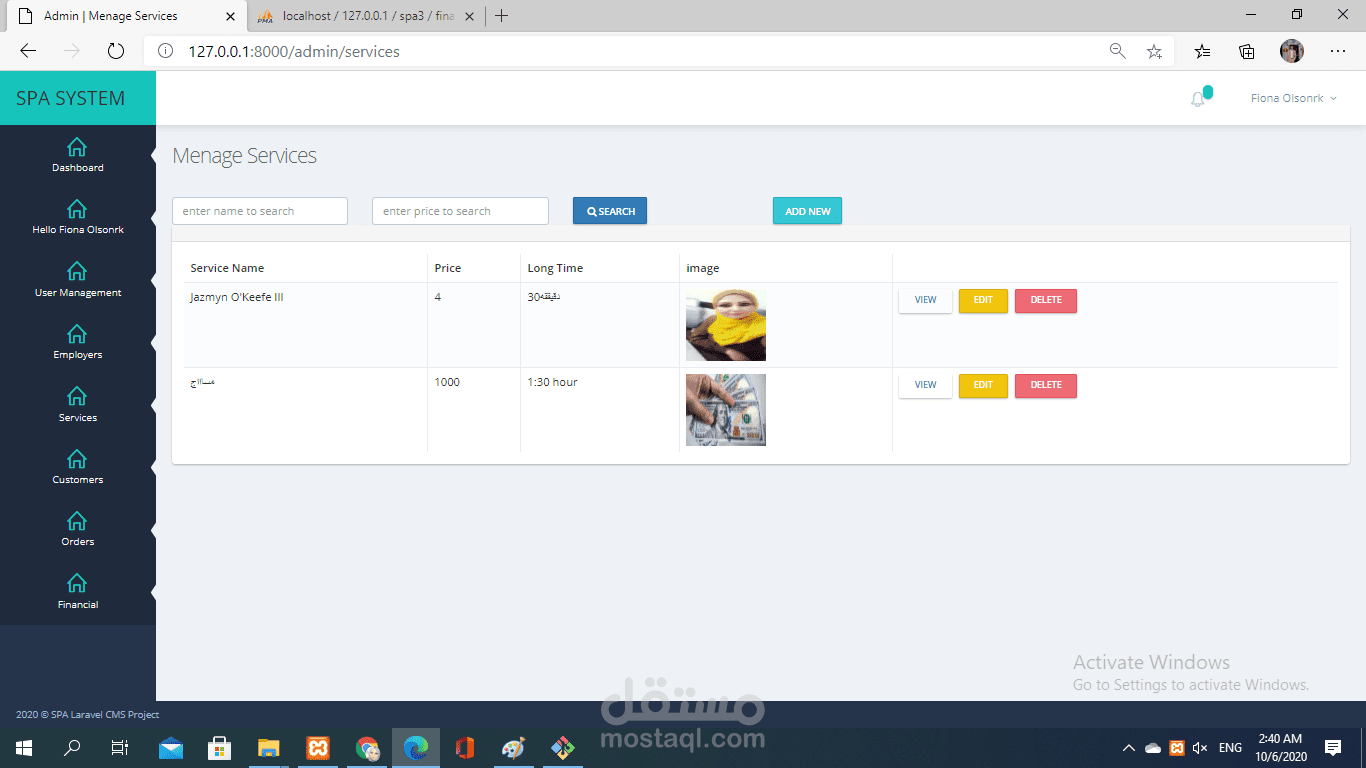Click the browser profile avatar
Viewport: 1366px width, 768px height.
click(1292, 51)
